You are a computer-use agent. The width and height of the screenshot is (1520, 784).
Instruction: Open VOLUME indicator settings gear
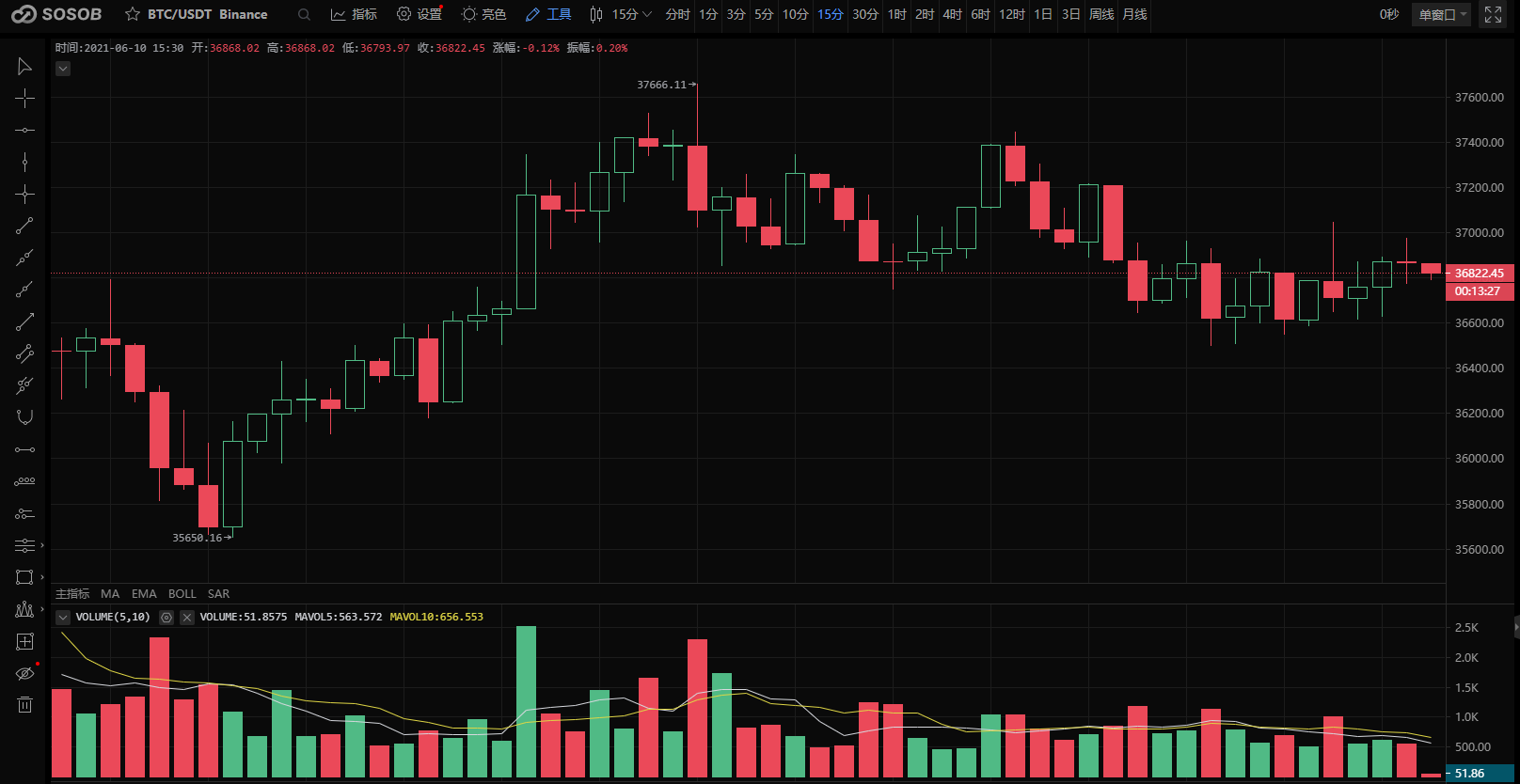(166, 618)
